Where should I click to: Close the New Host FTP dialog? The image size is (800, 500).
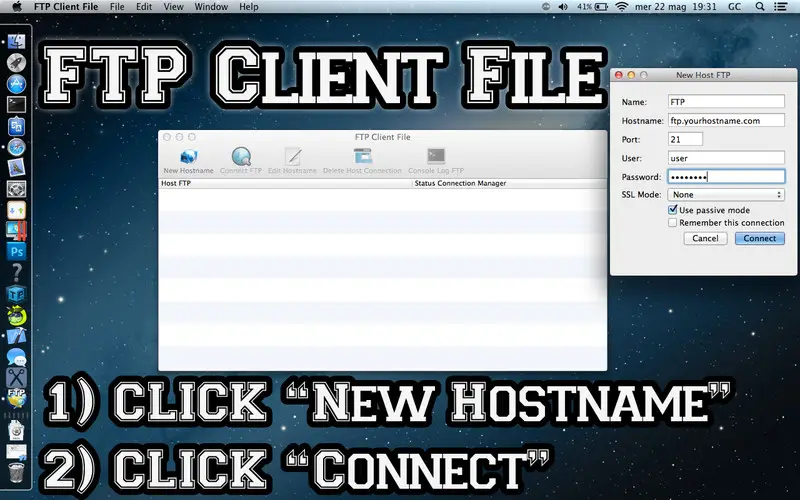(619, 75)
